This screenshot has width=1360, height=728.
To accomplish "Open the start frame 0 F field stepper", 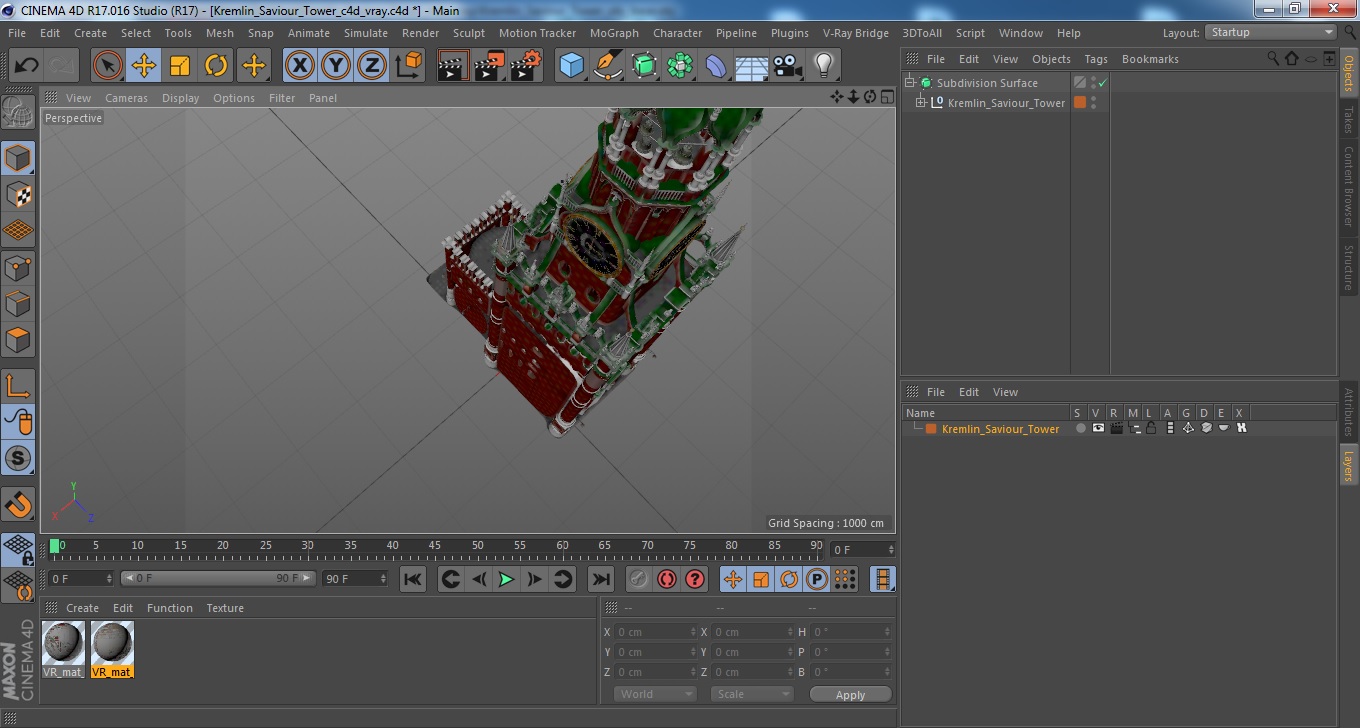I will pos(109,578).
